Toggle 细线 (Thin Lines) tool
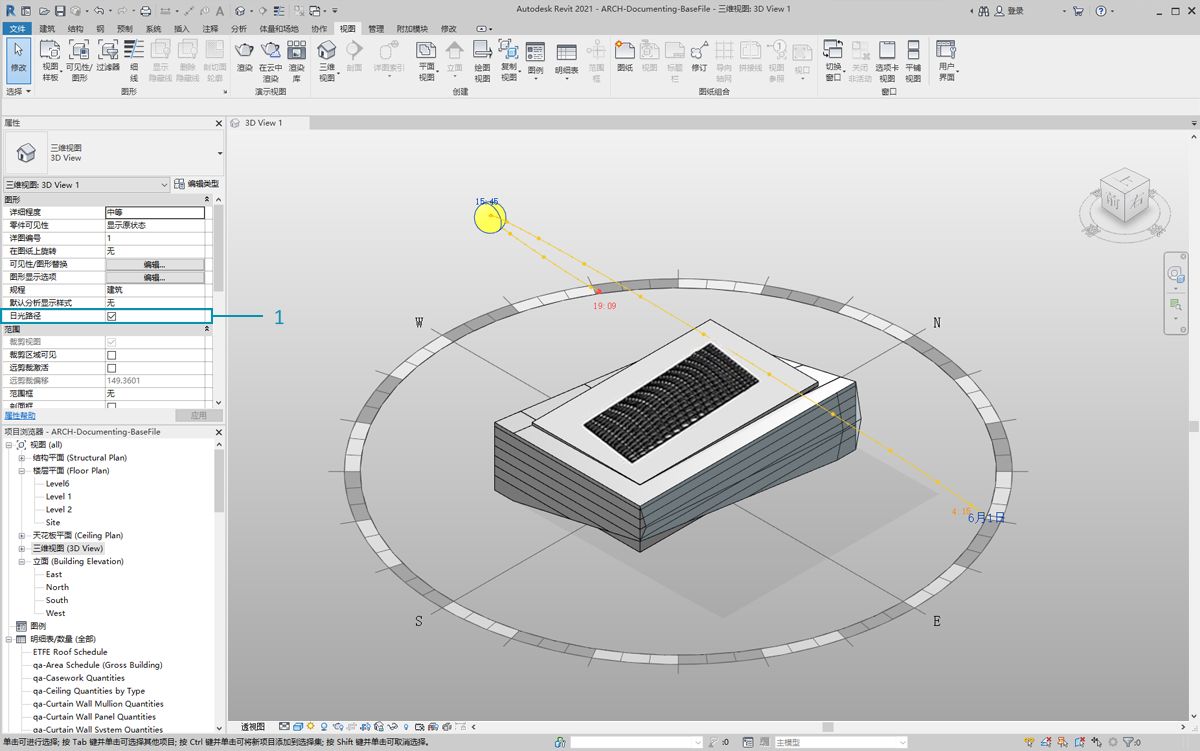Viewport: 1200px width, 751px height. point(134,59)
